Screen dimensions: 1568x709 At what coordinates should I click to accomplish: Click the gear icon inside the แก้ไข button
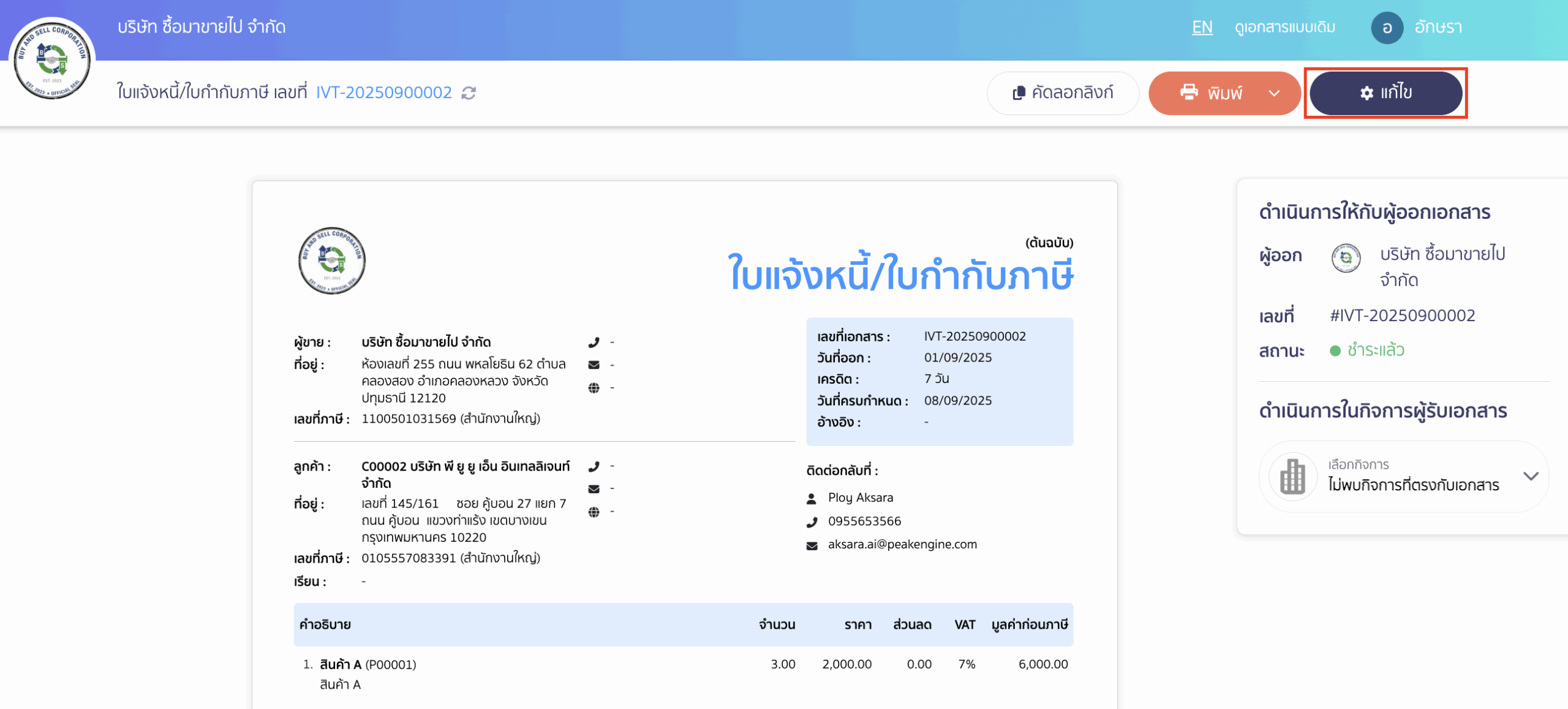pyautogui.click(x=1366, y=93)
